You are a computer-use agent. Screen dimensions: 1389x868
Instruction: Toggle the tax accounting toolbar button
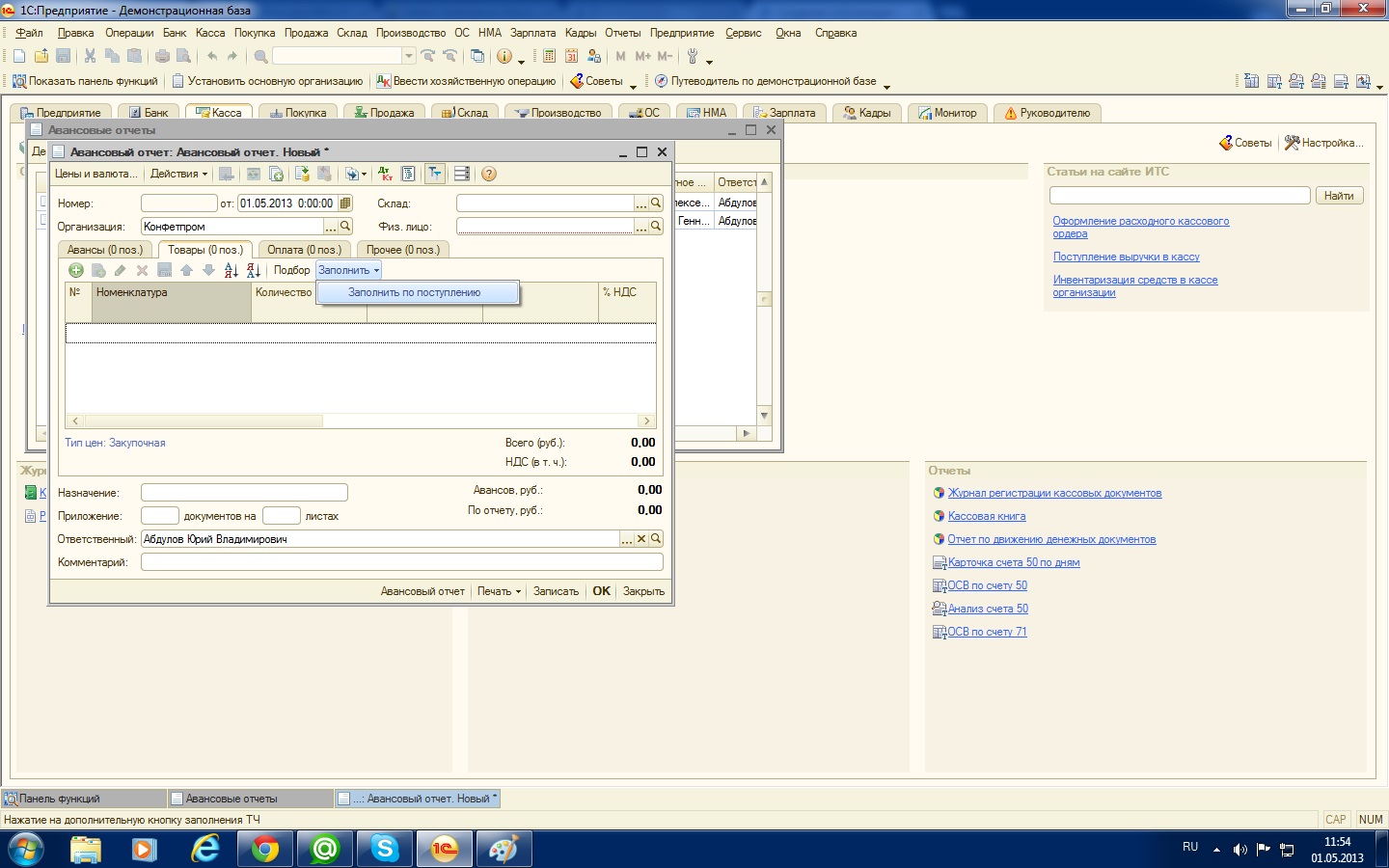[435, 174]
